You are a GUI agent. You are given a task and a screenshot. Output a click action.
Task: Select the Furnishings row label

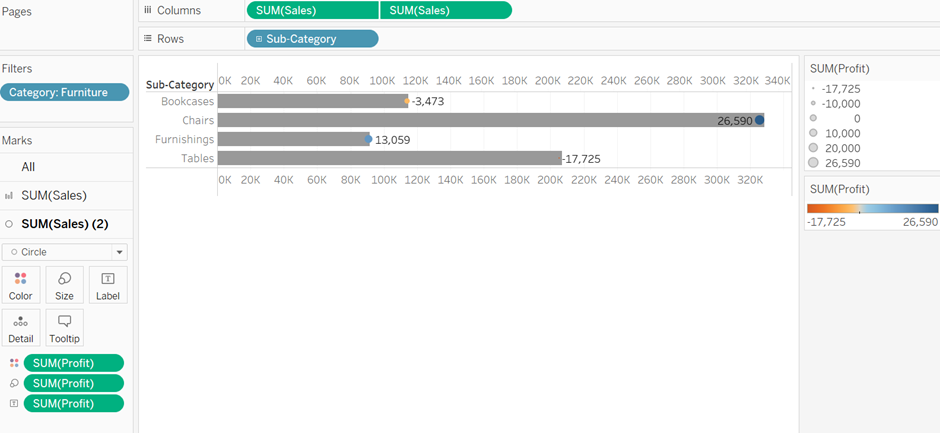[185, 139]
